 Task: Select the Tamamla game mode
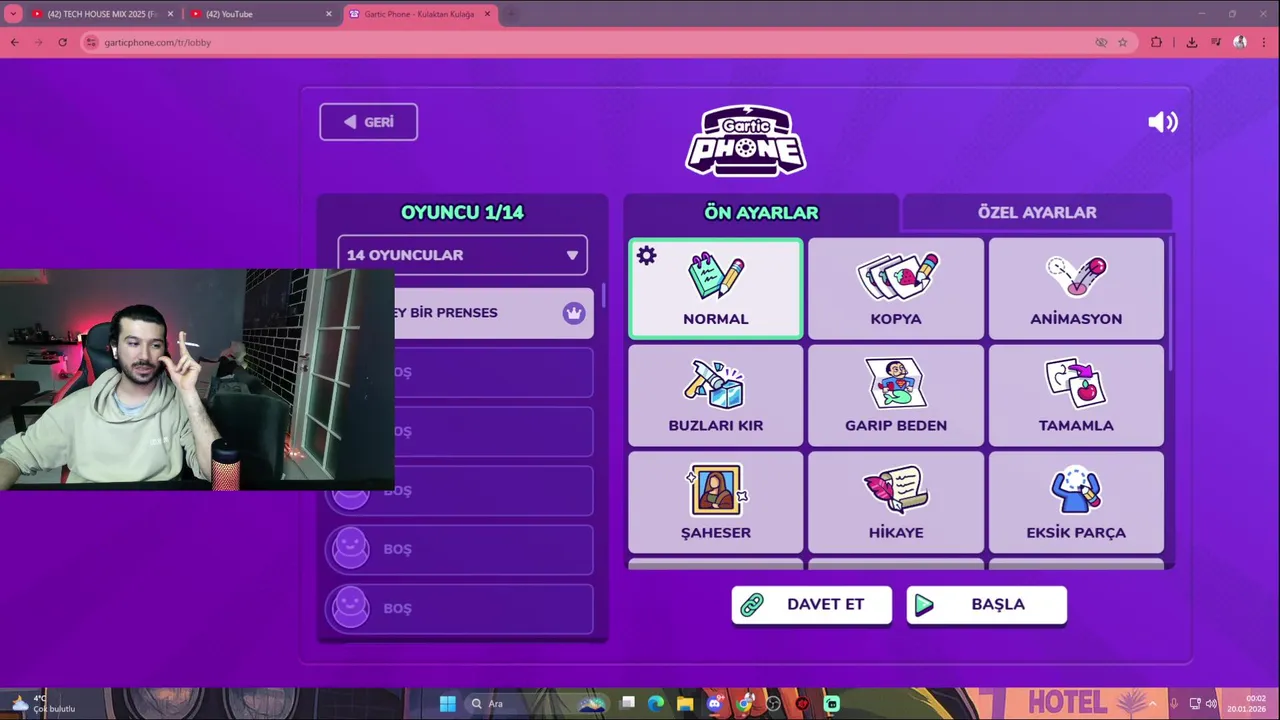[x=1076, y=396]
